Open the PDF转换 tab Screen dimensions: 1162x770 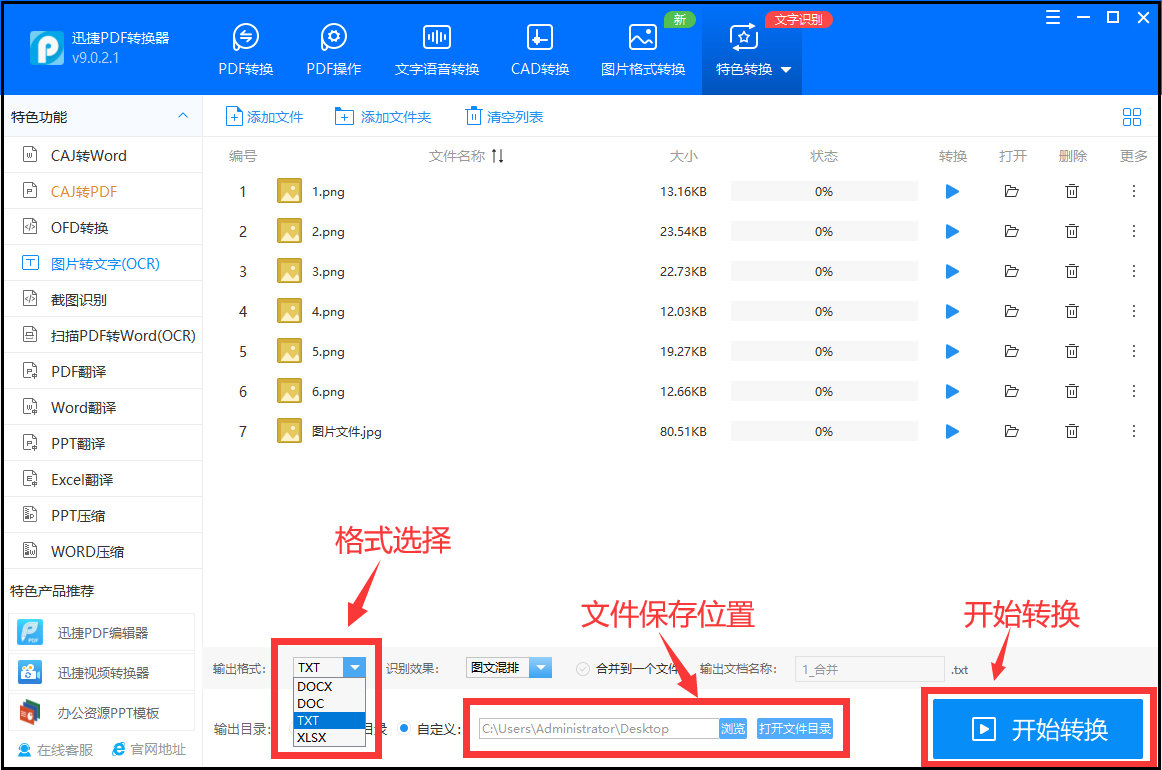(246, 50)
